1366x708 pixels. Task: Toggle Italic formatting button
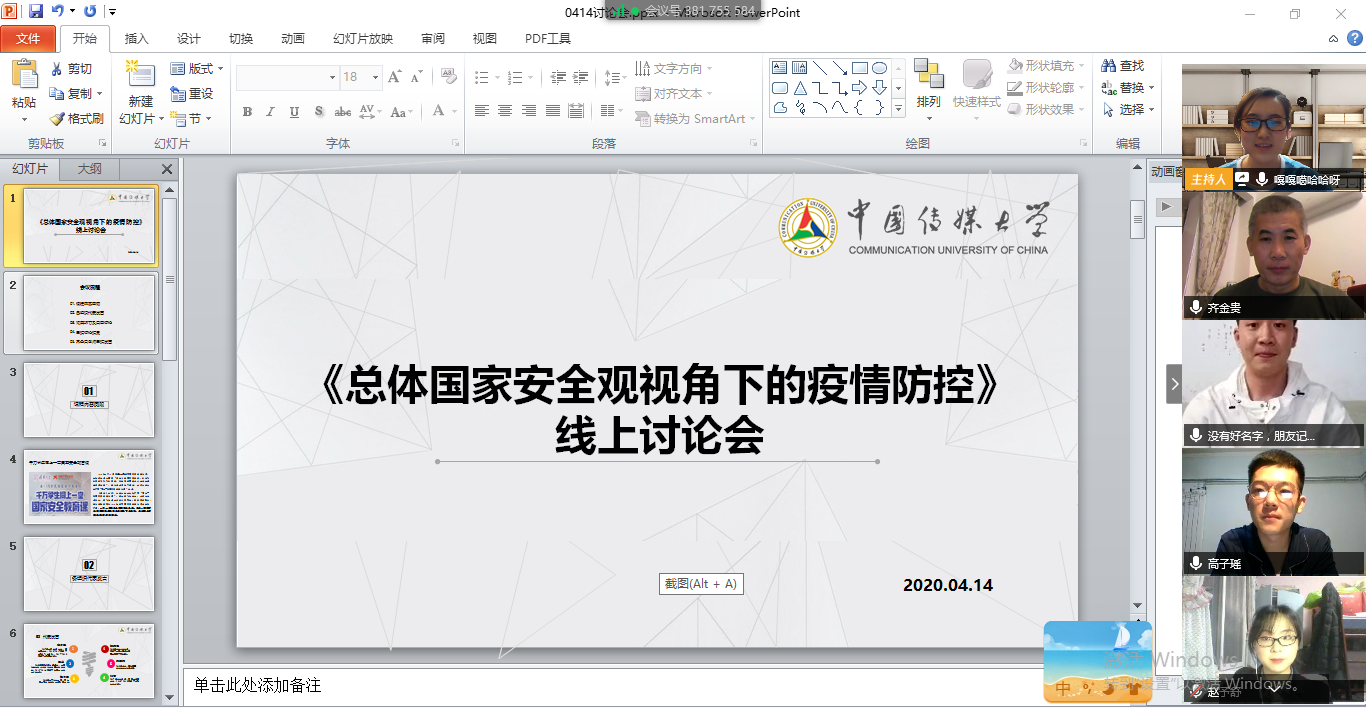[x=270, y=112]
